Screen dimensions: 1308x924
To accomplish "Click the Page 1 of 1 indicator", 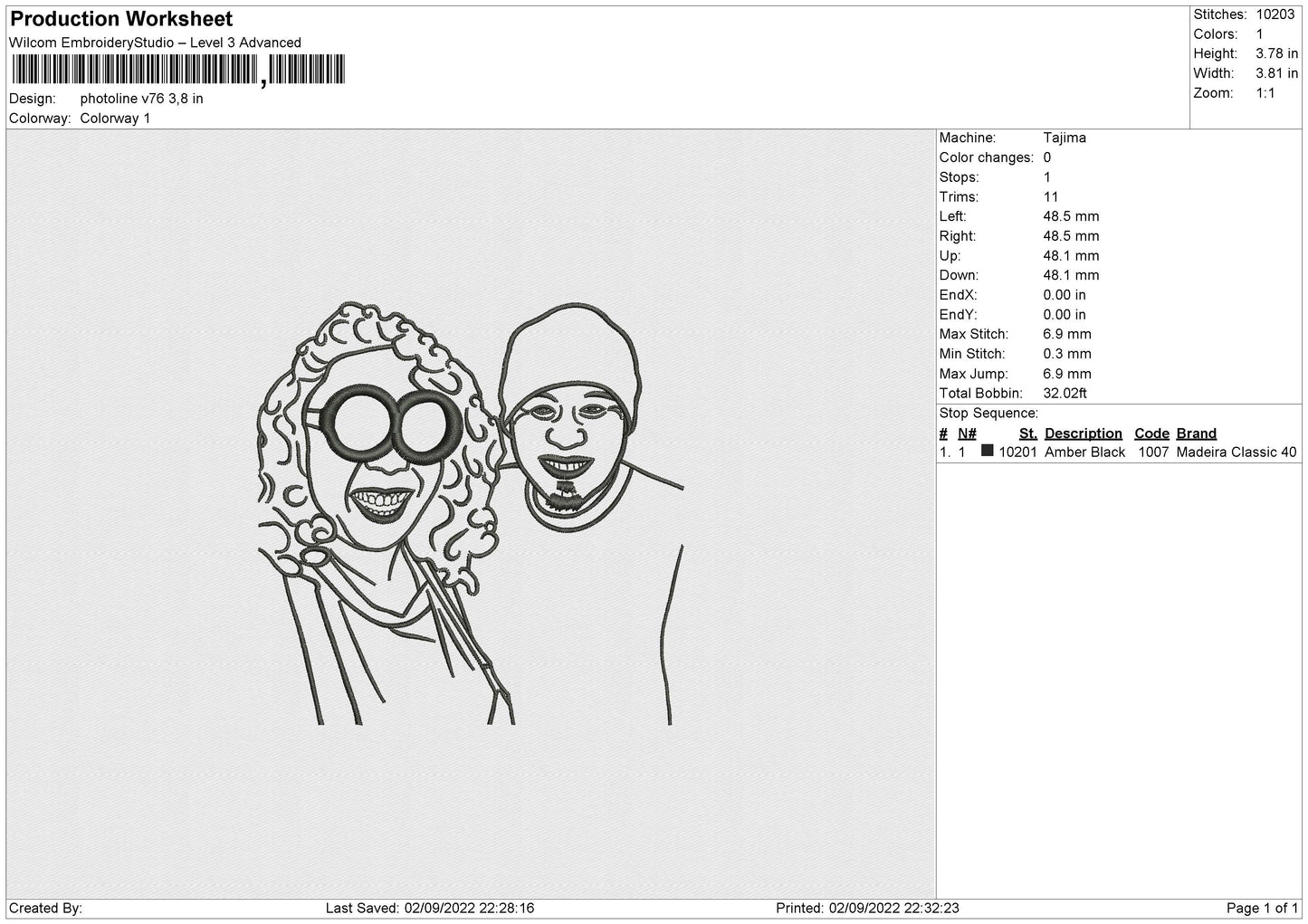I will pyautogui.click(x=1263, y=908).
